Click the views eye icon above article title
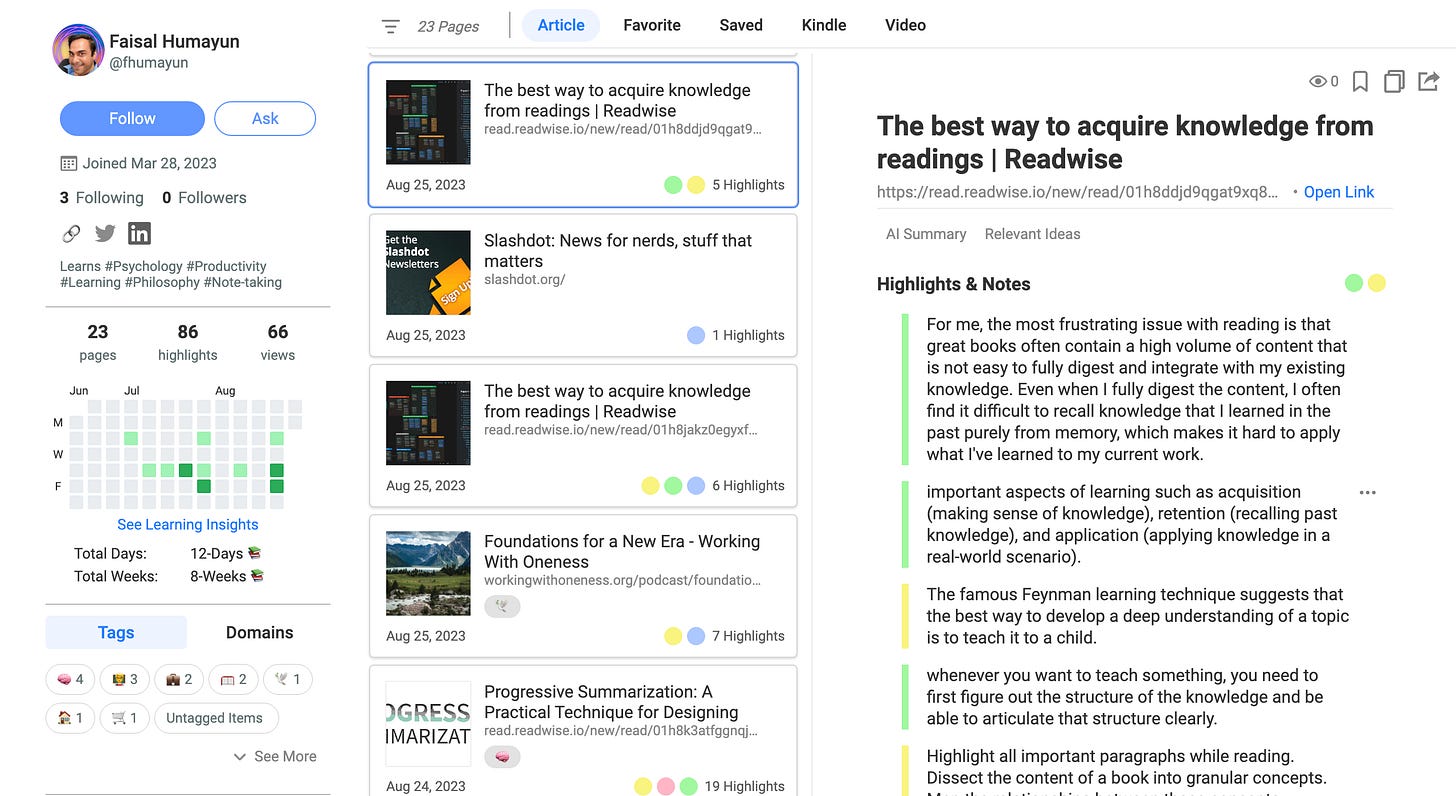This screenshot has height=796, width=1456. (x=1318, y=82)
